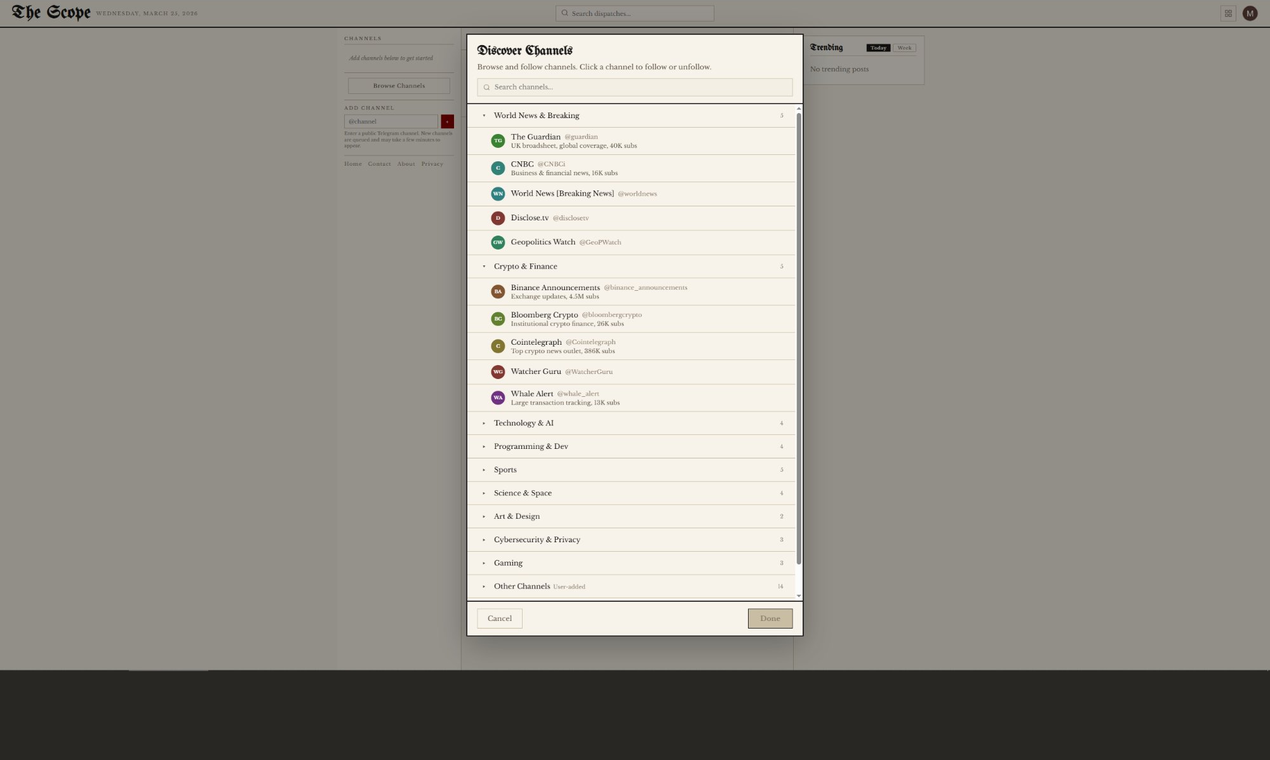This screenshot has height=760, width=1270.
Task: Click World News Breaking News avatar icon
Action: point(498,194)
